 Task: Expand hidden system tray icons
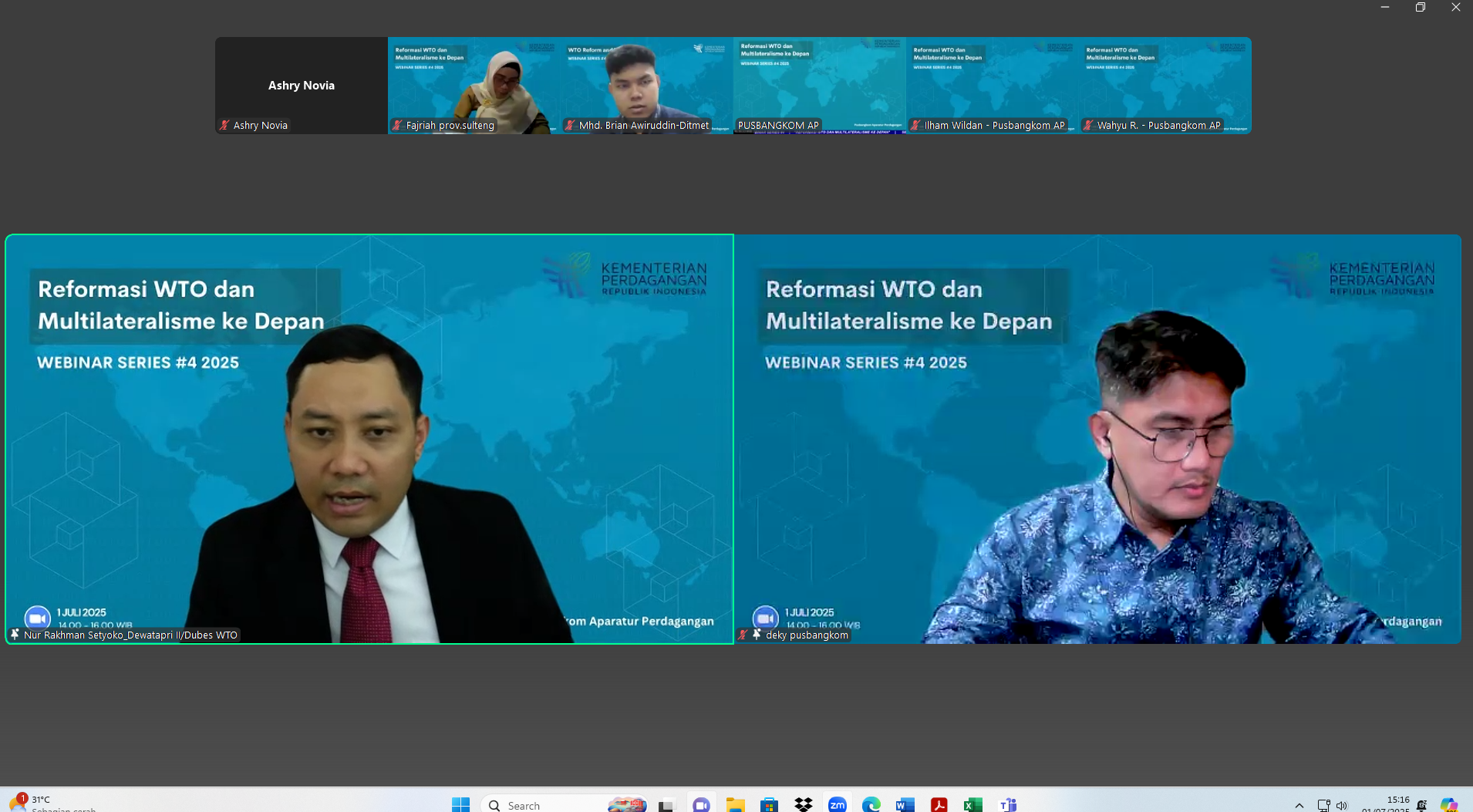pos(1299,805)
